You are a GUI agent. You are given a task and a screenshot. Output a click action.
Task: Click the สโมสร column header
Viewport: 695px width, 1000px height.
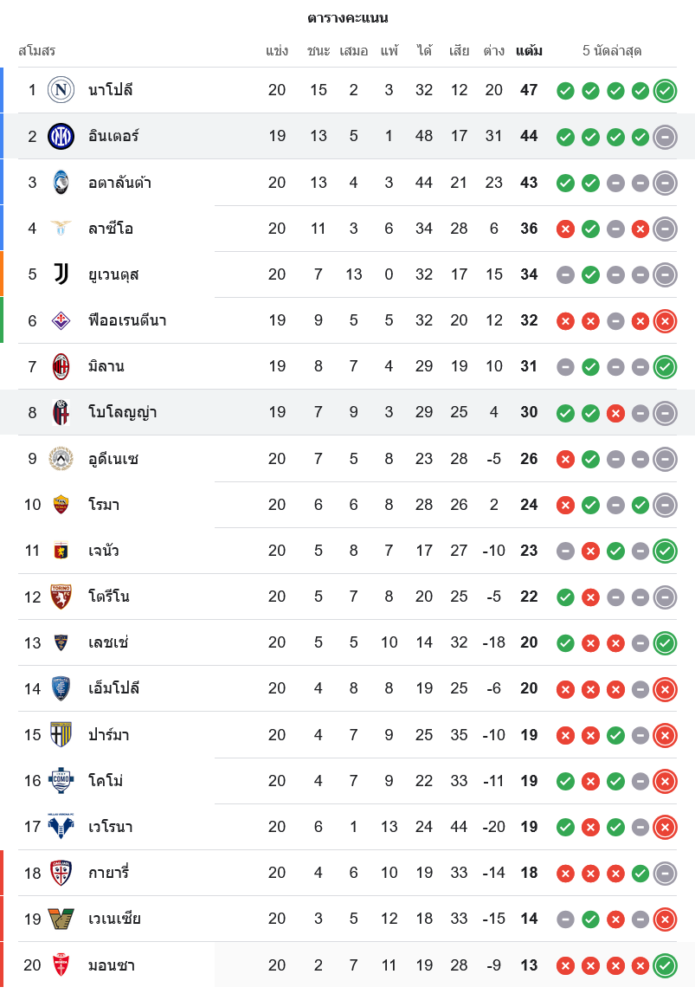pyautogui.click(x=37, y=50)
